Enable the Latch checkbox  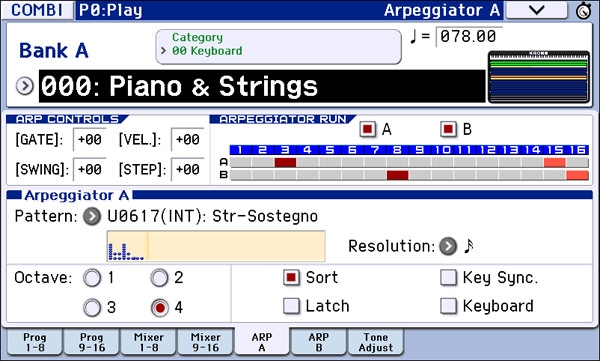pos(291,306)
